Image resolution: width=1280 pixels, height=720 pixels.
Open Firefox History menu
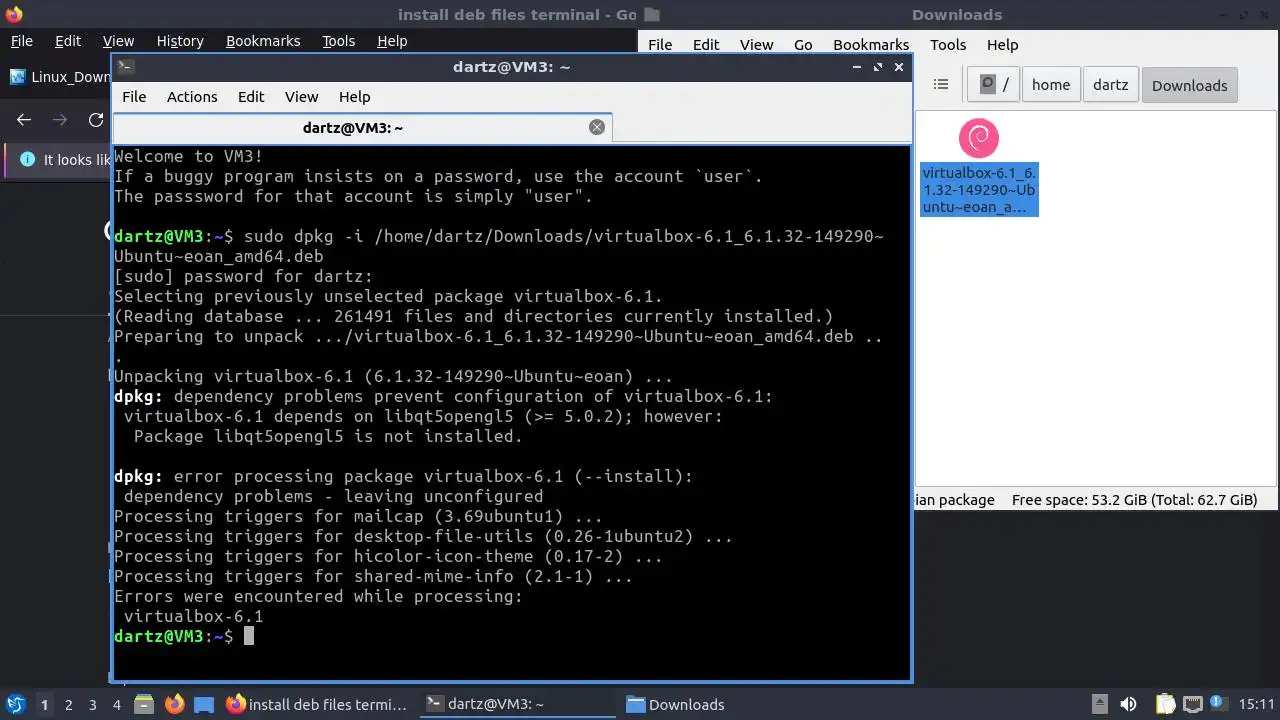(180, 41)
